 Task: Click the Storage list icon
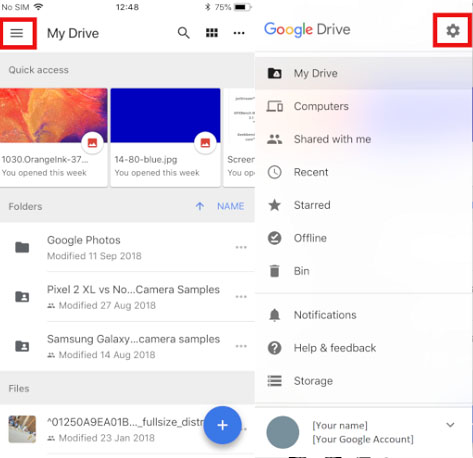tap(275, 381)
